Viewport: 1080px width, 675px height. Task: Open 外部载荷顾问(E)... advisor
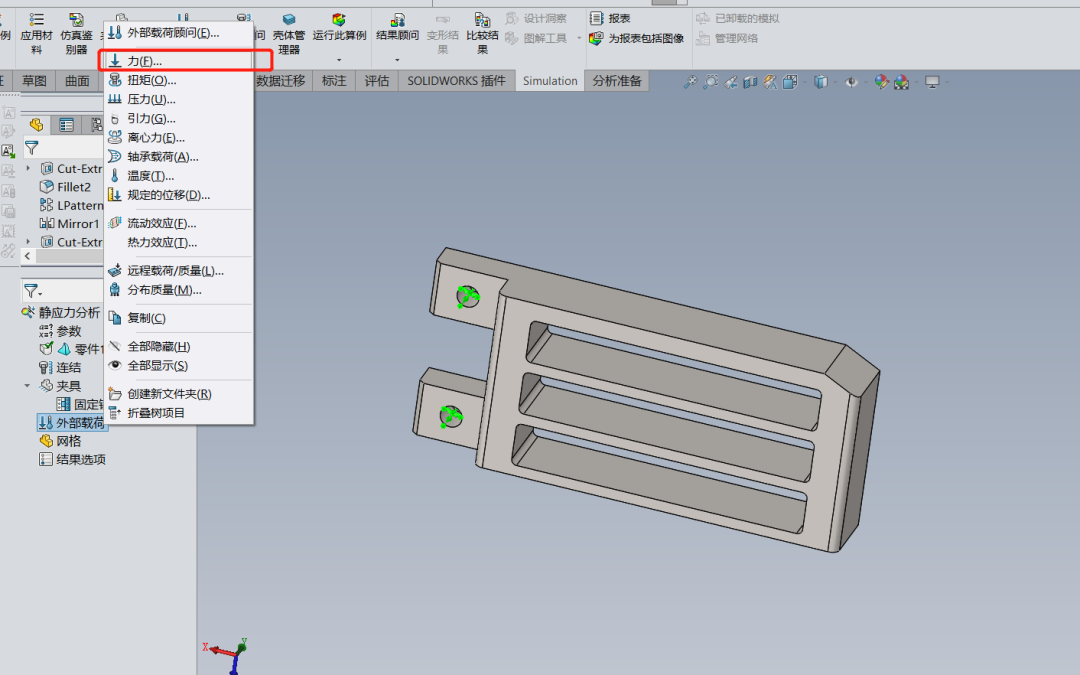[179, 32]
